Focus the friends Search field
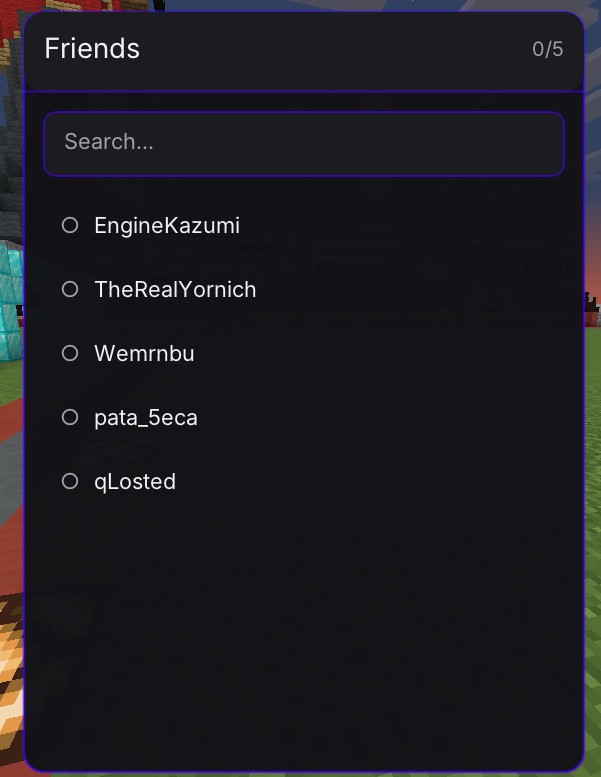Image resolution: width=601 pixels, height=777 pixels. click(304, 143)
